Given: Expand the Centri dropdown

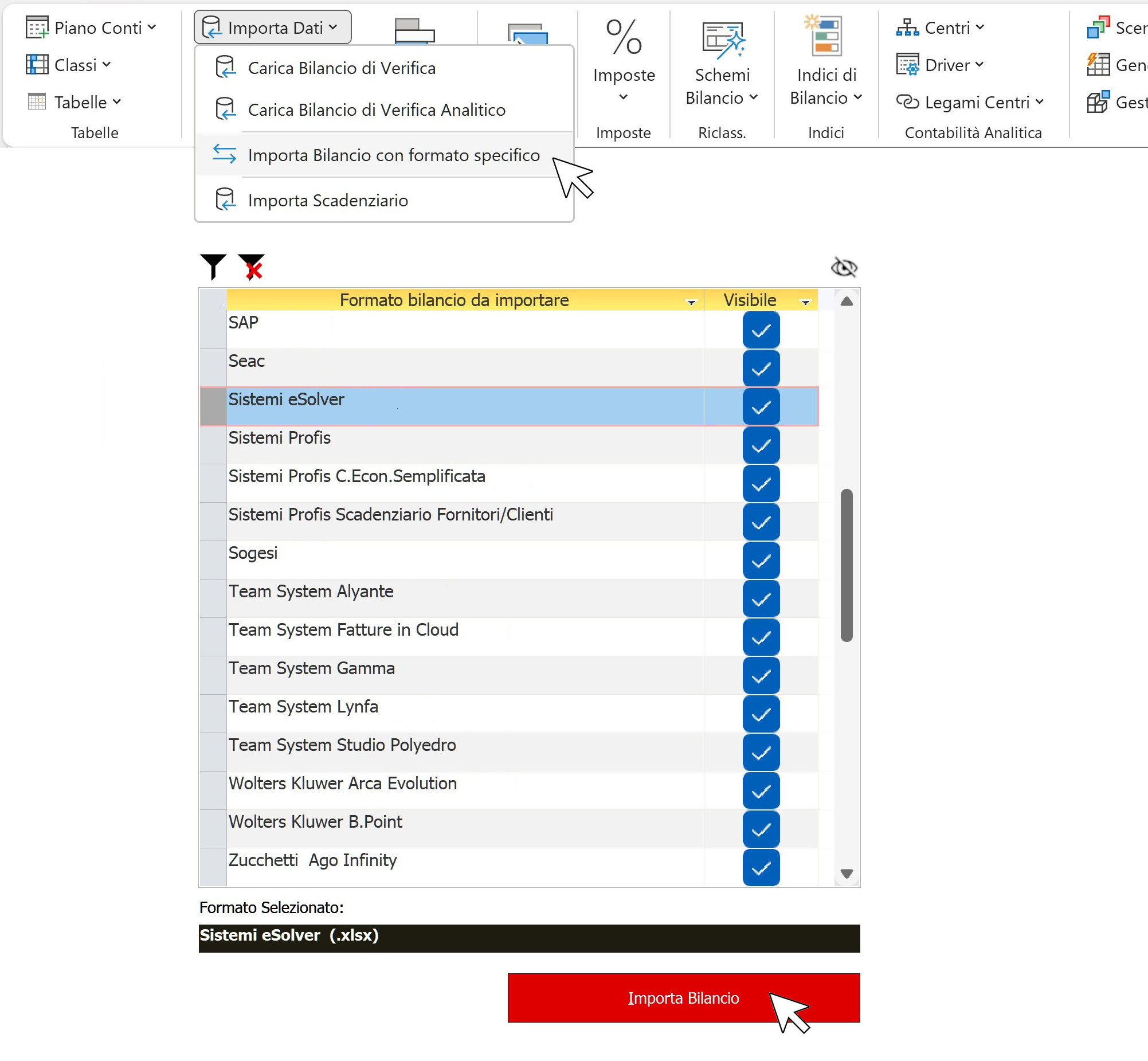Looking at the screenshot, I should click(x=980, y=27).
